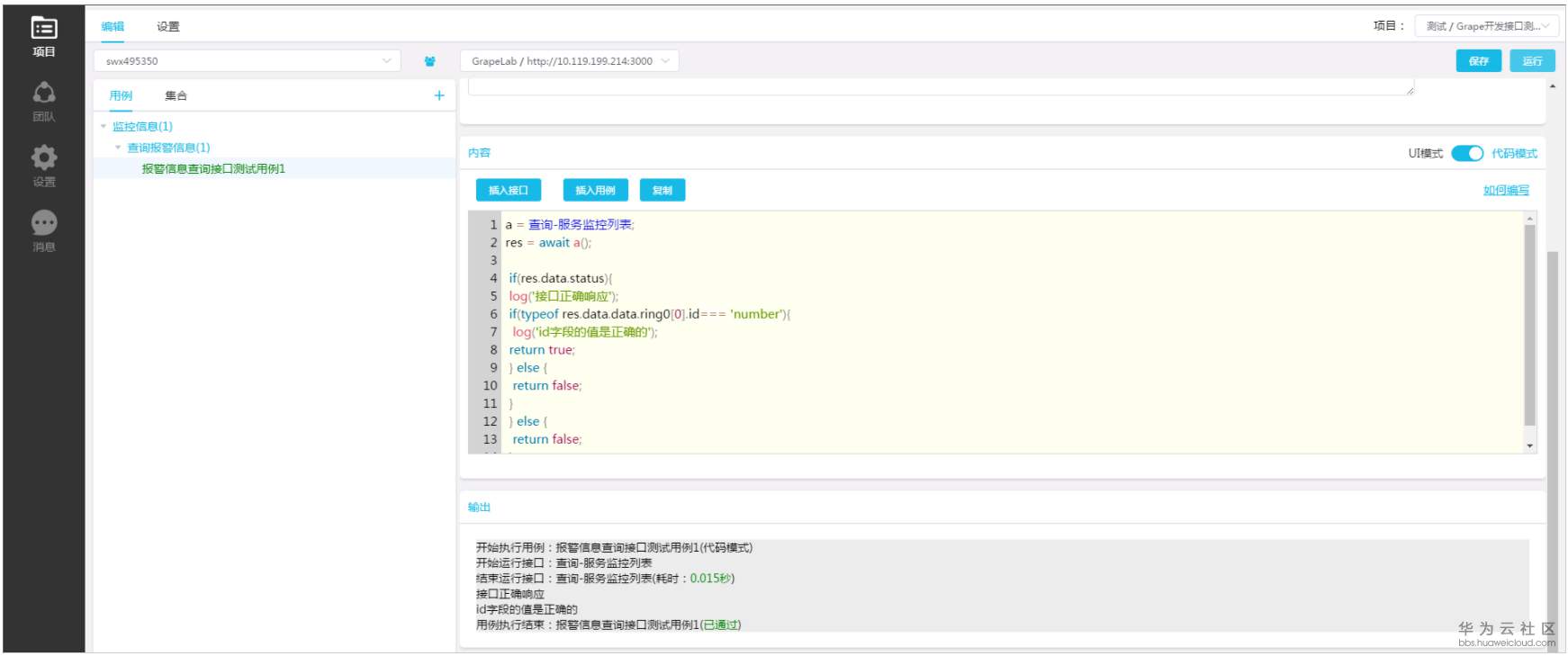
Task: Collapse the 监控信息(1) tree node
Action: click(104, 127)
